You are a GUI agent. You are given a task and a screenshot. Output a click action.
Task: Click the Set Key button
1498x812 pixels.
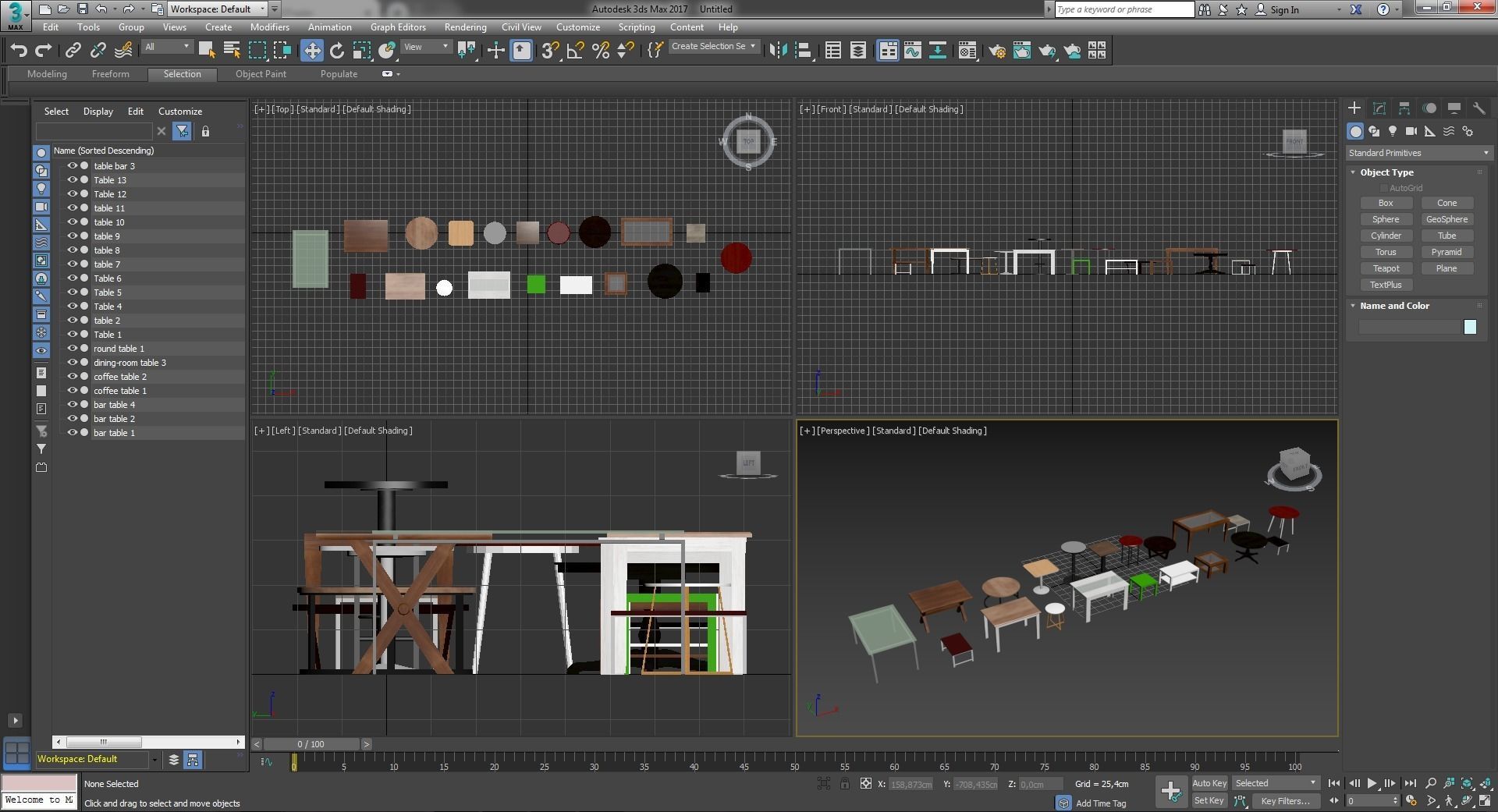click(x=1209, y=800)
